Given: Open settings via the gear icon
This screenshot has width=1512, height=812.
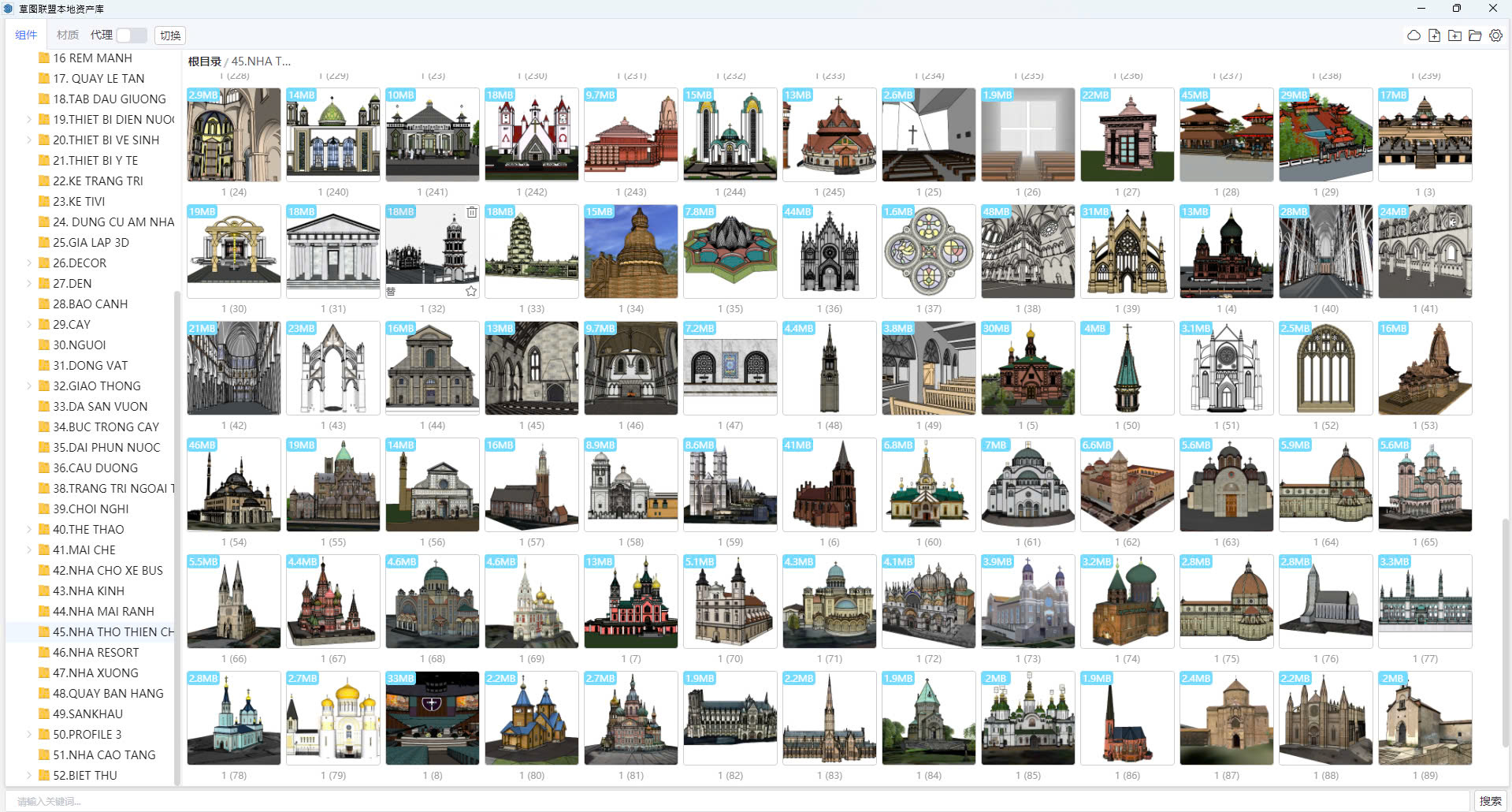Looking at the screenshot, I should (1495, 35).
